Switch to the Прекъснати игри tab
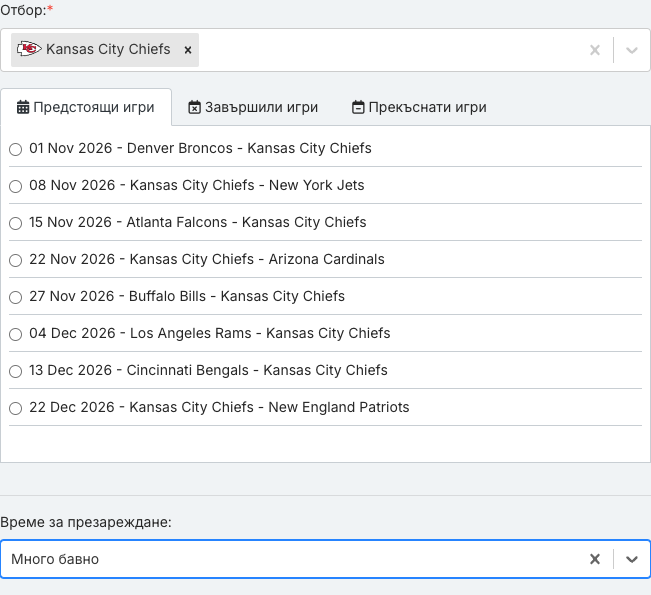Image resolution: width=651 pixels, height=595 pixels. click(419, 107)
